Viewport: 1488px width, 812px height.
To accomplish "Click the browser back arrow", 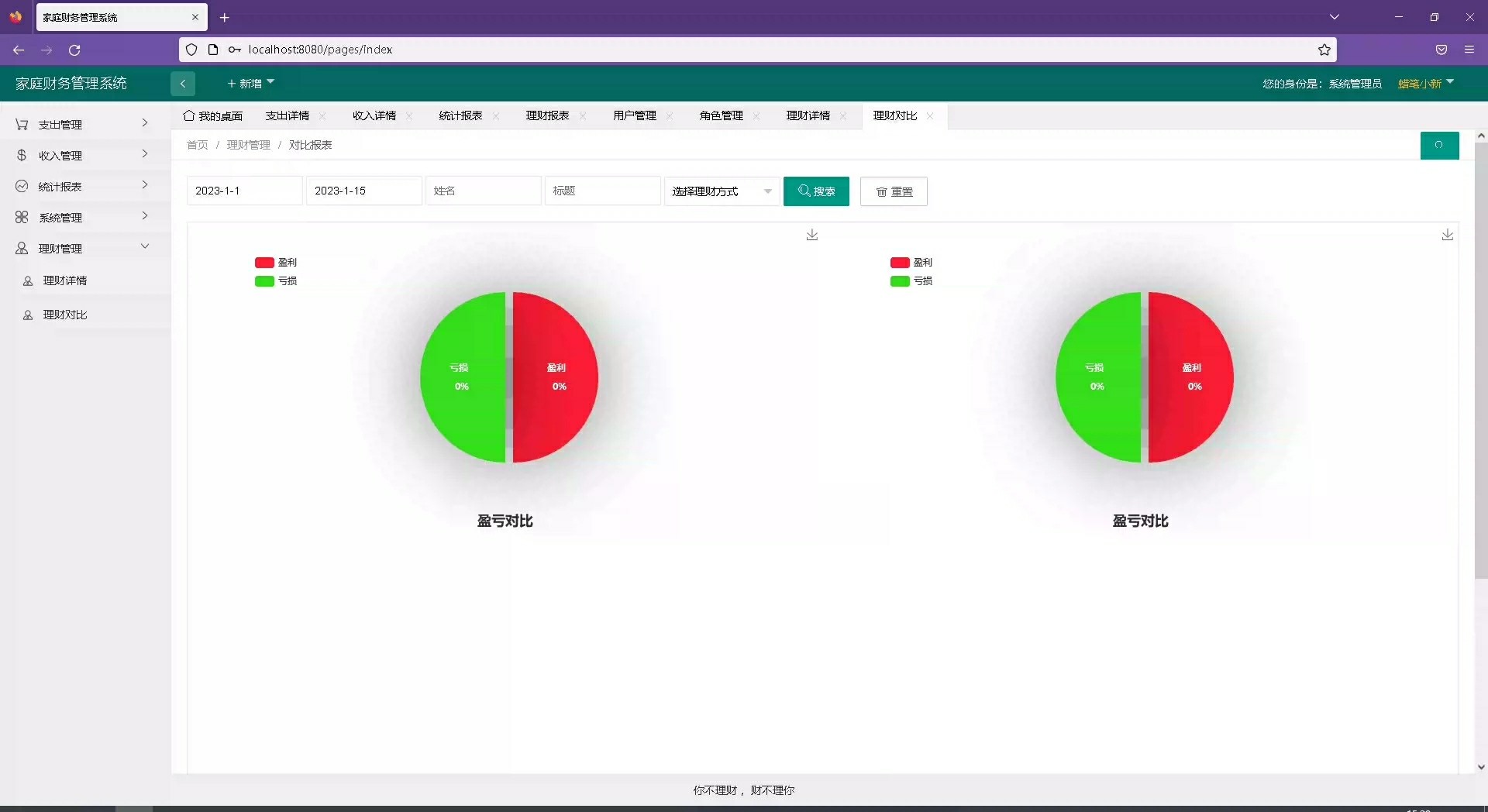I will tap(19, 50).
